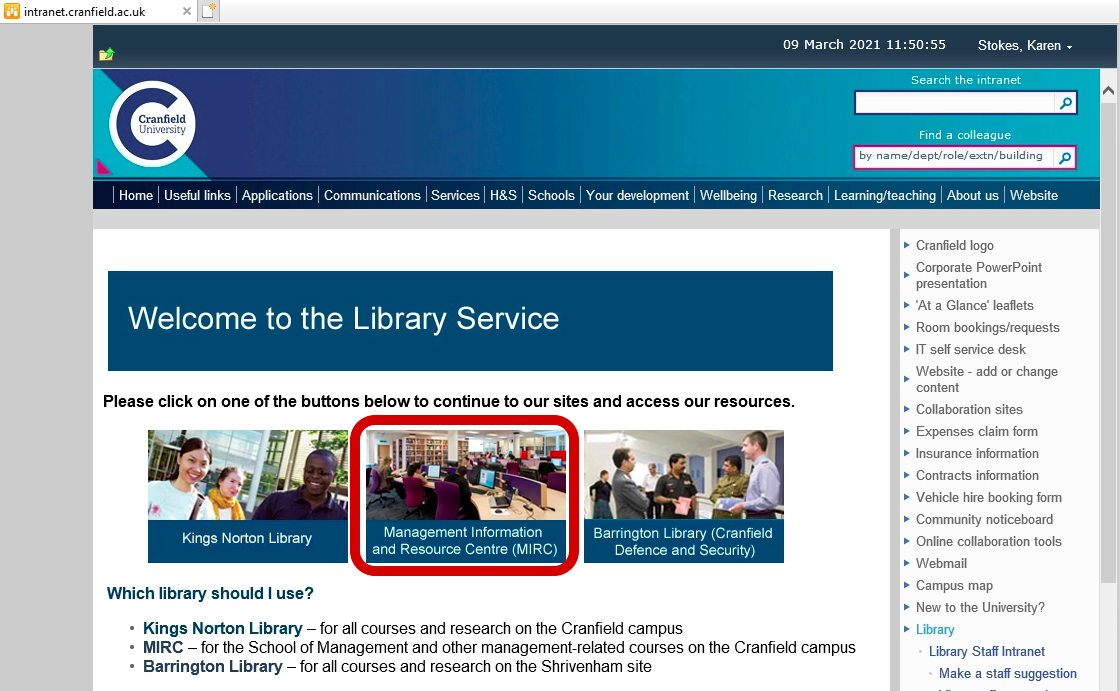
Task: Click the Barrington Library text link
Action: 213,666
